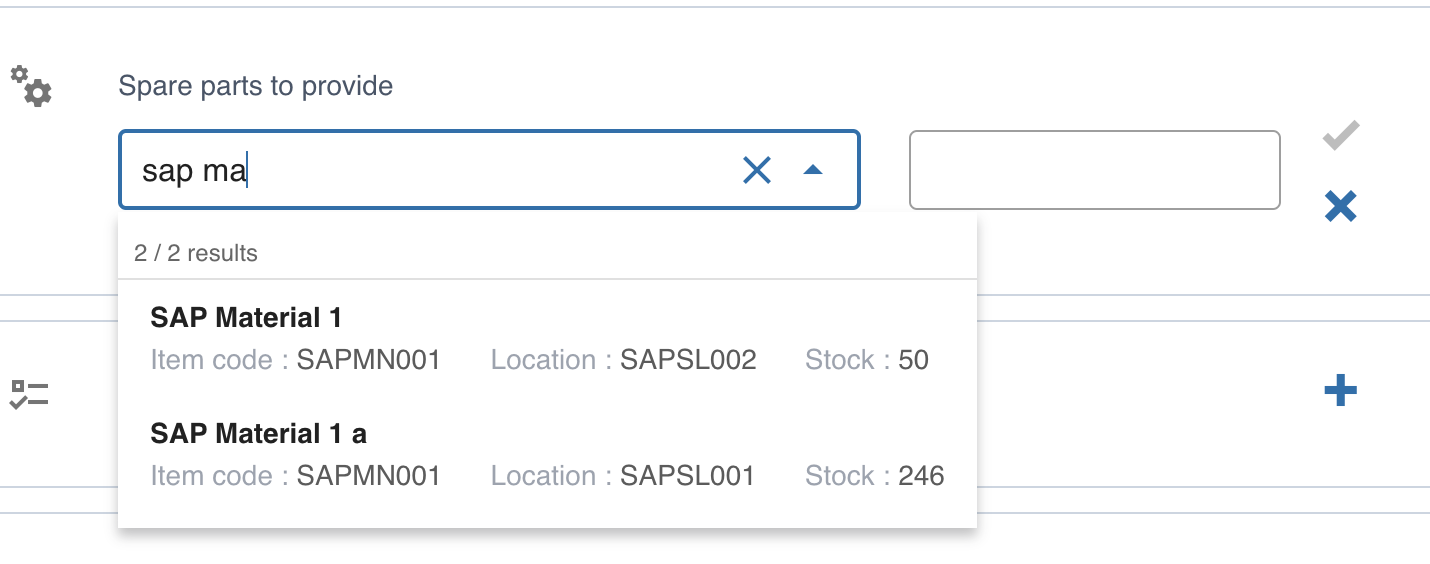Click the gears icon beside Spare parts
Screen dimensions: 1430x564
point(31,86)
